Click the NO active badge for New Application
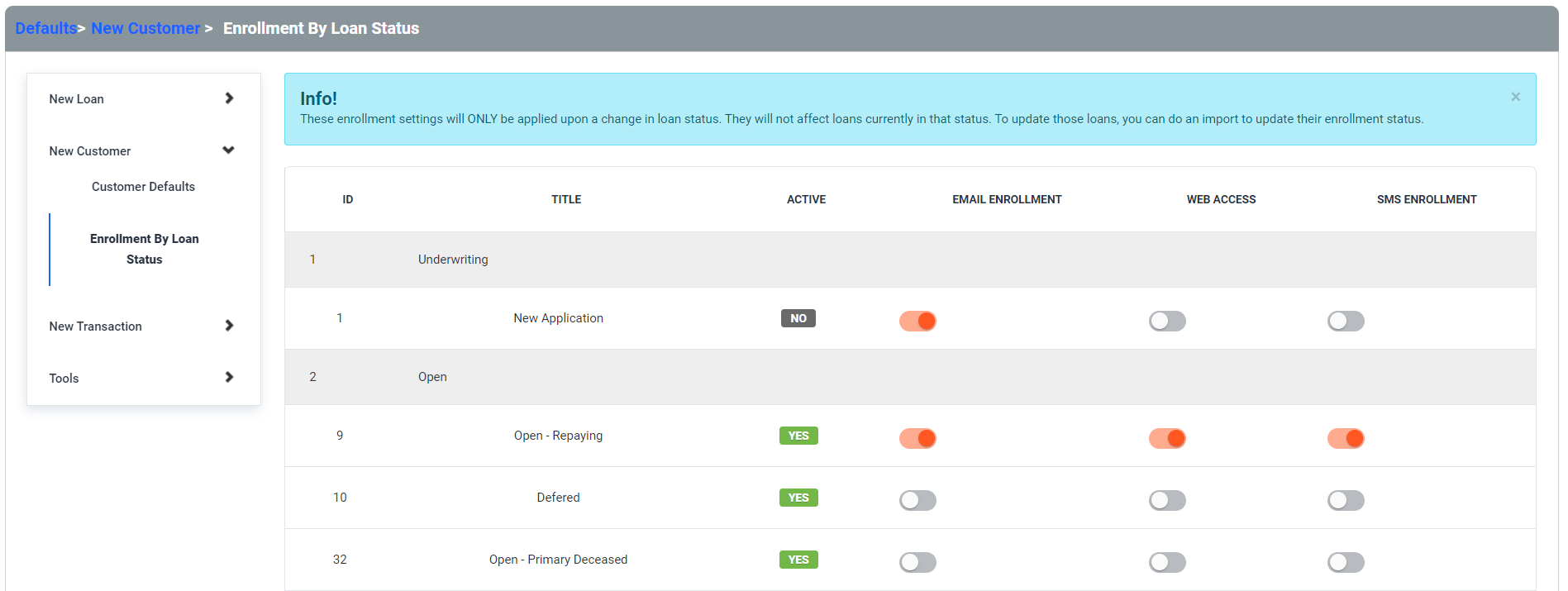The width and height of the screenshot is (1568, 591). click(x=798, y=318)
